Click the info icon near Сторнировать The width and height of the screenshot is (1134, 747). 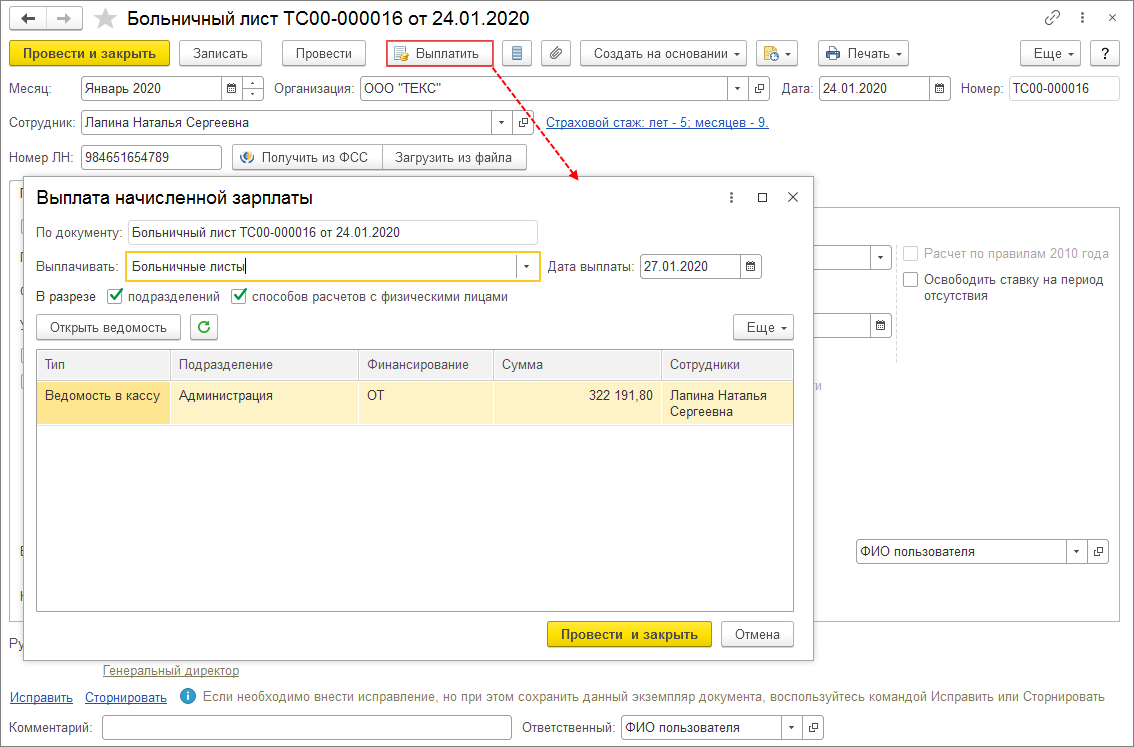[187, 696]
